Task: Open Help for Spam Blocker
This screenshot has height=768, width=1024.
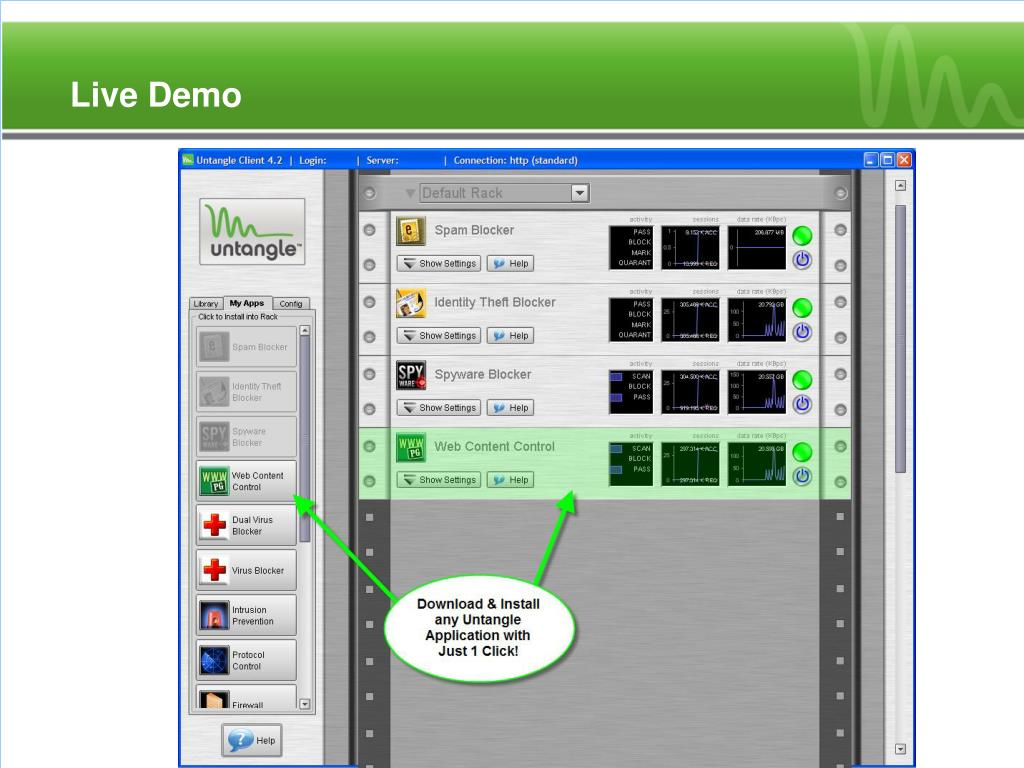Action: pos(511,263)
